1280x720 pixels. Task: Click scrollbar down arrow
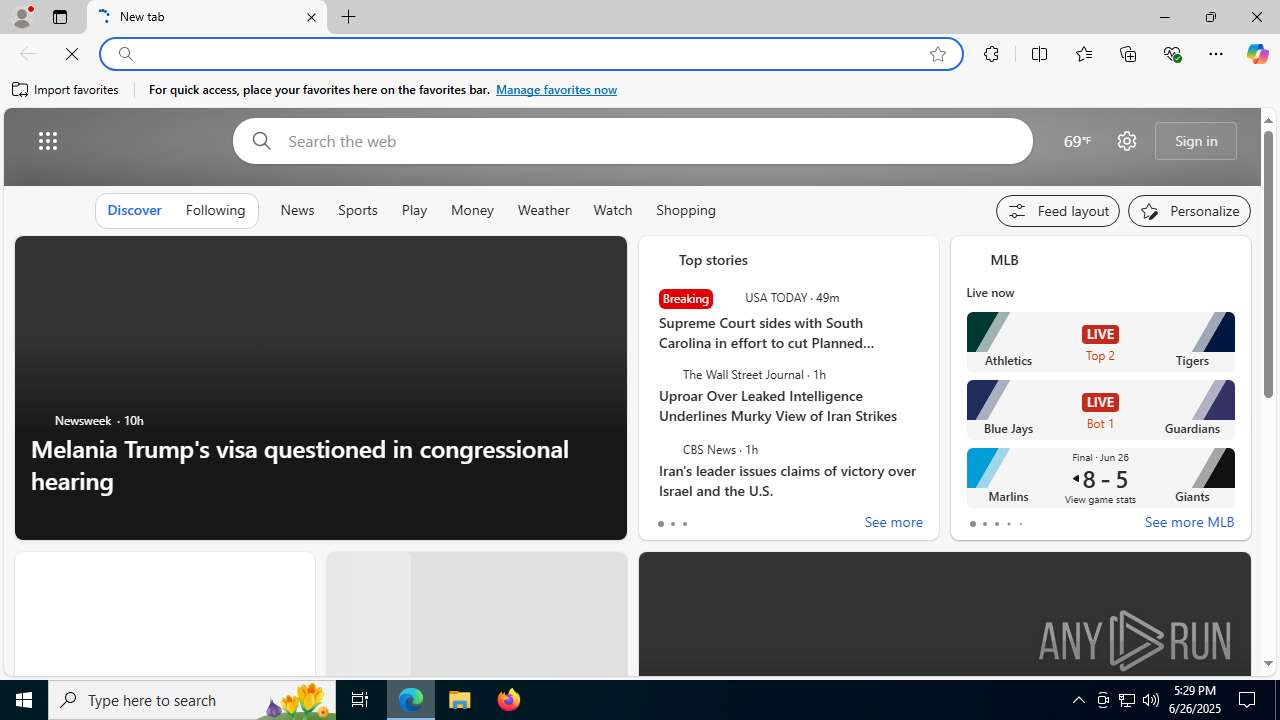click(x=1268, y=664)
